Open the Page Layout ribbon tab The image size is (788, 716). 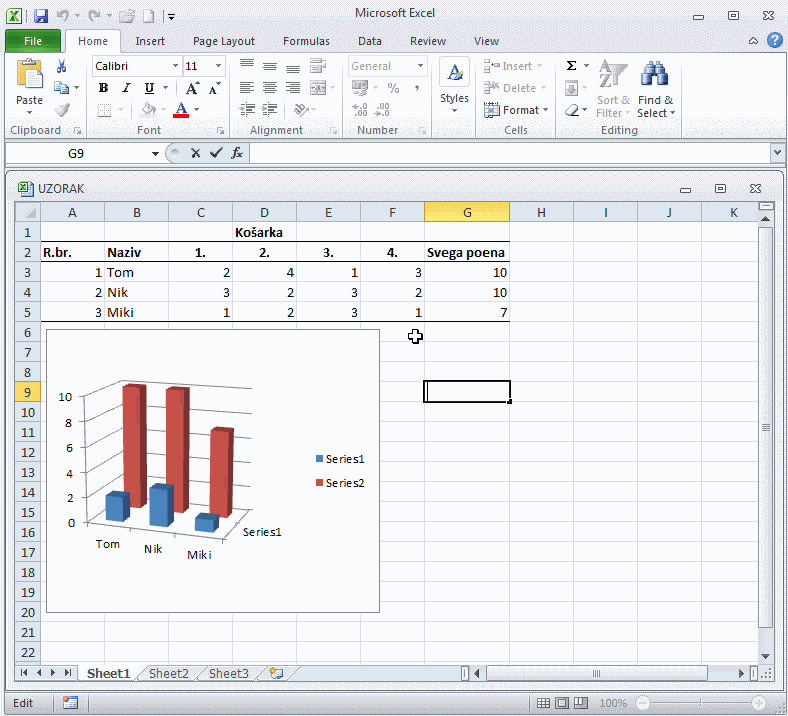pos(224,41)
